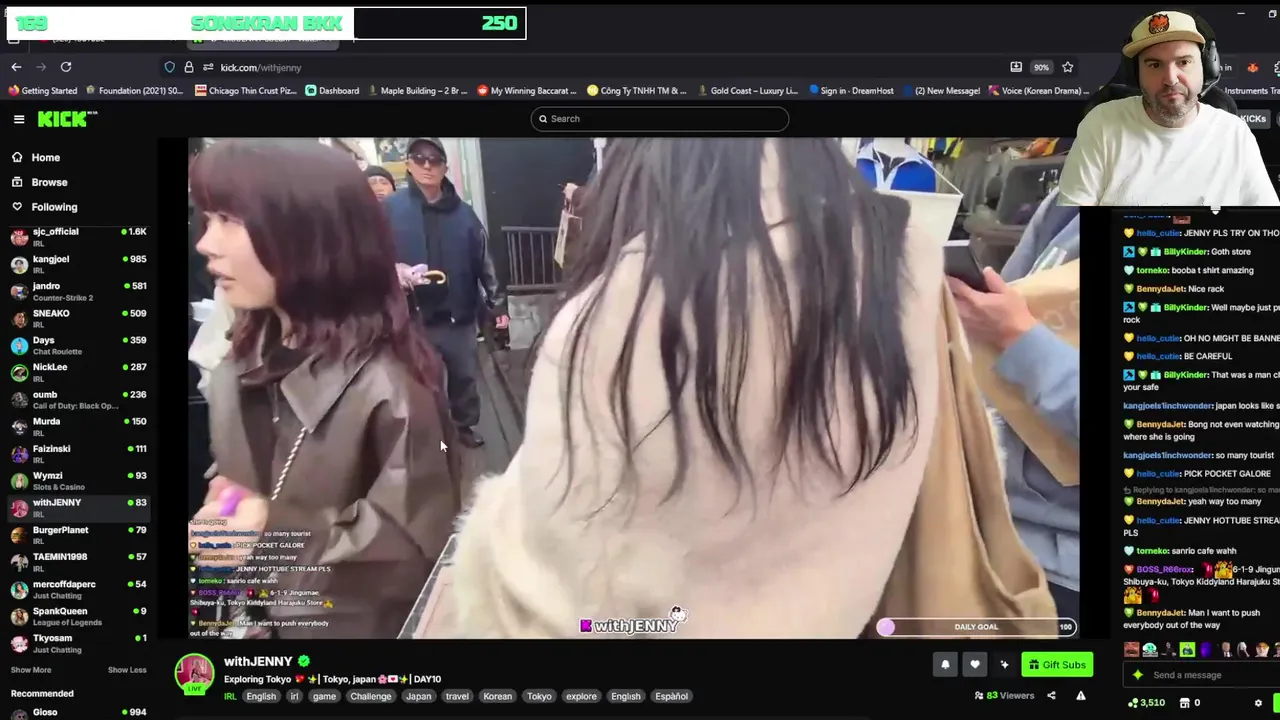Click the 90% zoom level indicator
Viewport: 1280px width, 720px height.
(1041, 67)
